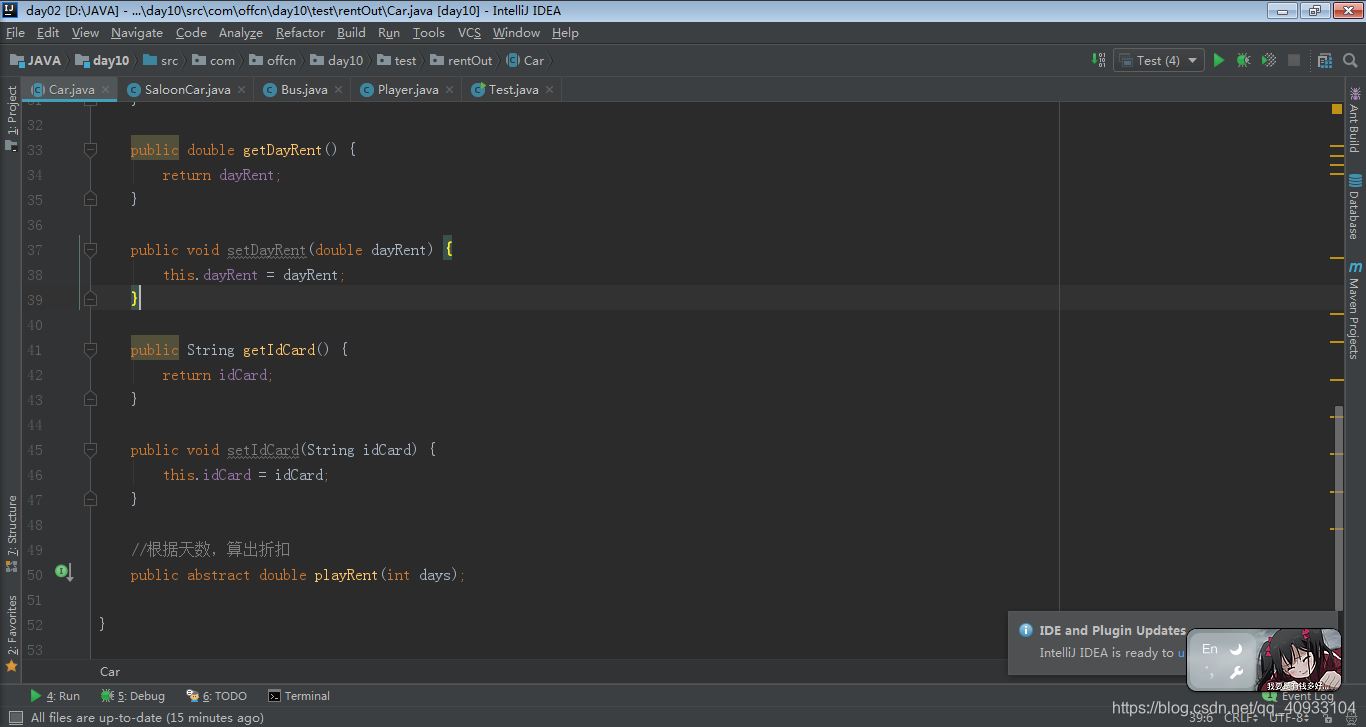Click playRent method name on line 50

tap(346, 575)
